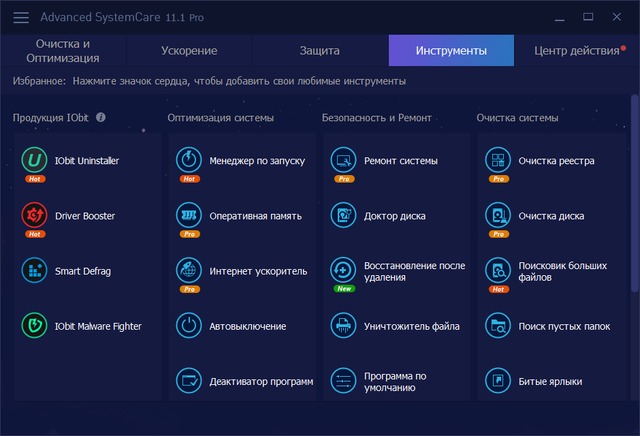Viewport: 640px width, 436px height.
Task: Open Уничтожитель файла shredder icon
Action: tap(344, 325)
